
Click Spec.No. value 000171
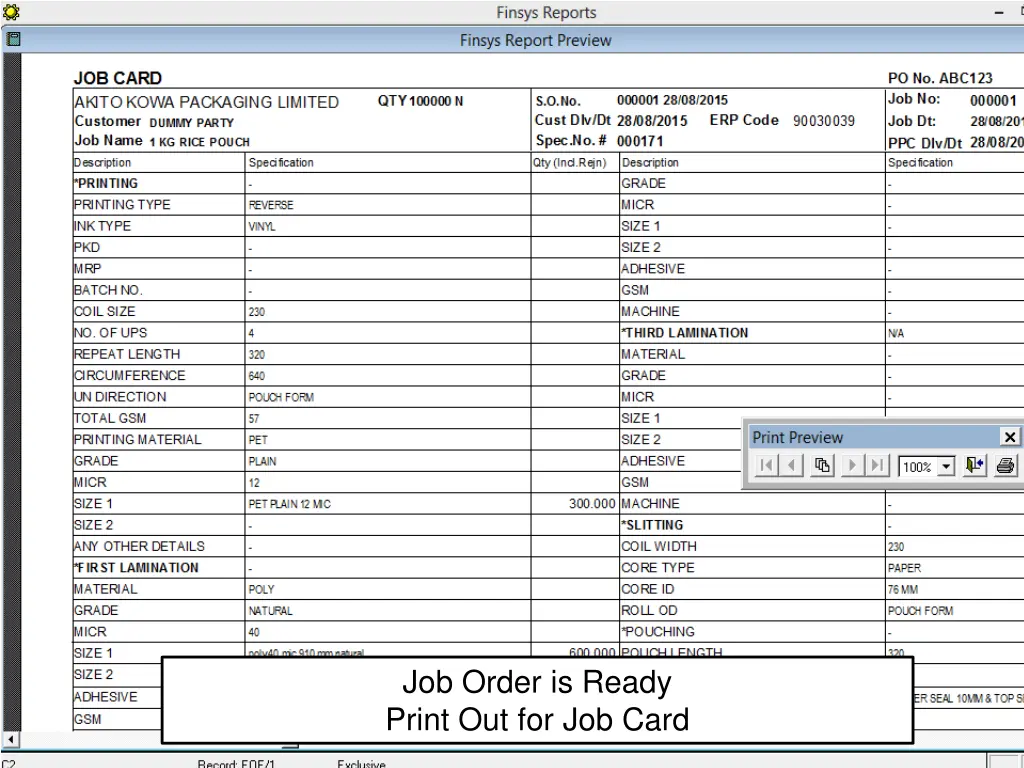pyautogui.click(x=640, y=141)
